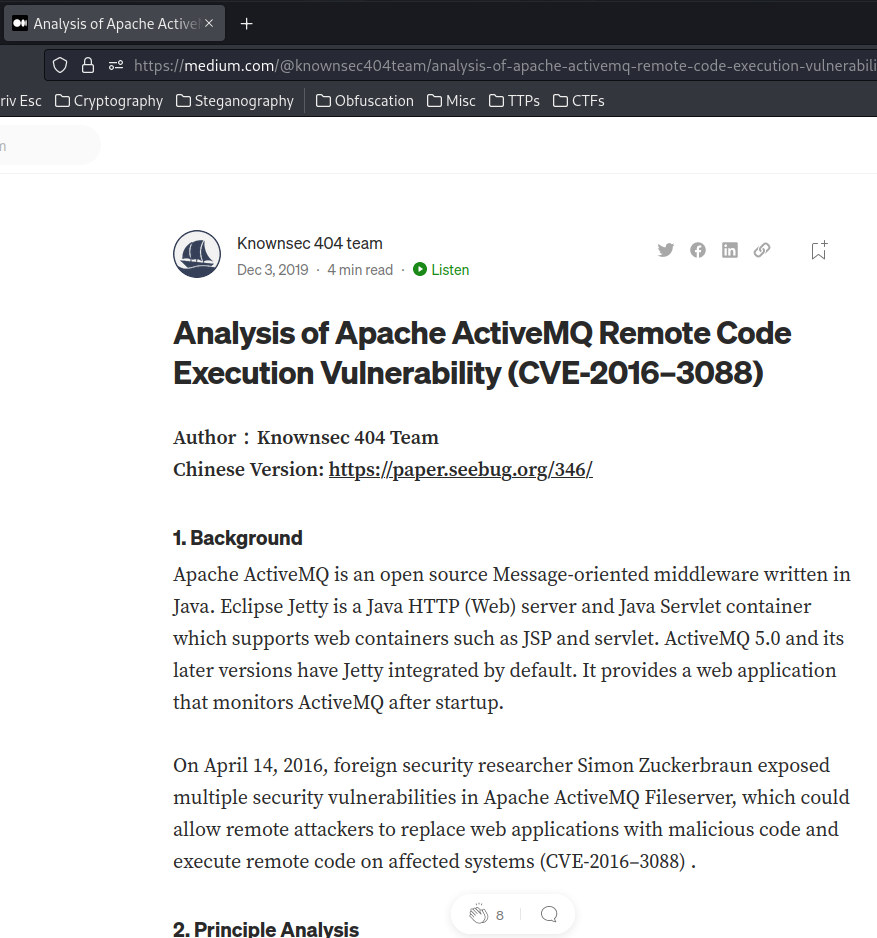This screenshot has width=877, height=938.
Task: Close the Analysis of Apache ActiveMQ tab
Action: (209, 23)
